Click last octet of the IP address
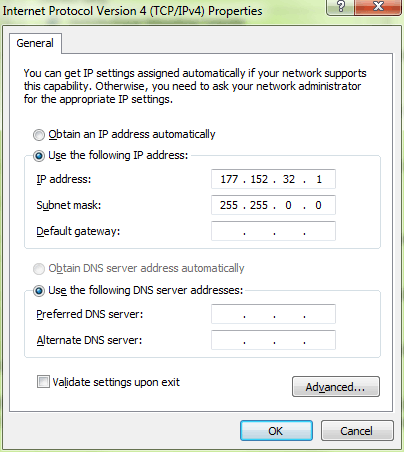Image resolution: width=404 pixels, height=452 pixels. [319, 179]
